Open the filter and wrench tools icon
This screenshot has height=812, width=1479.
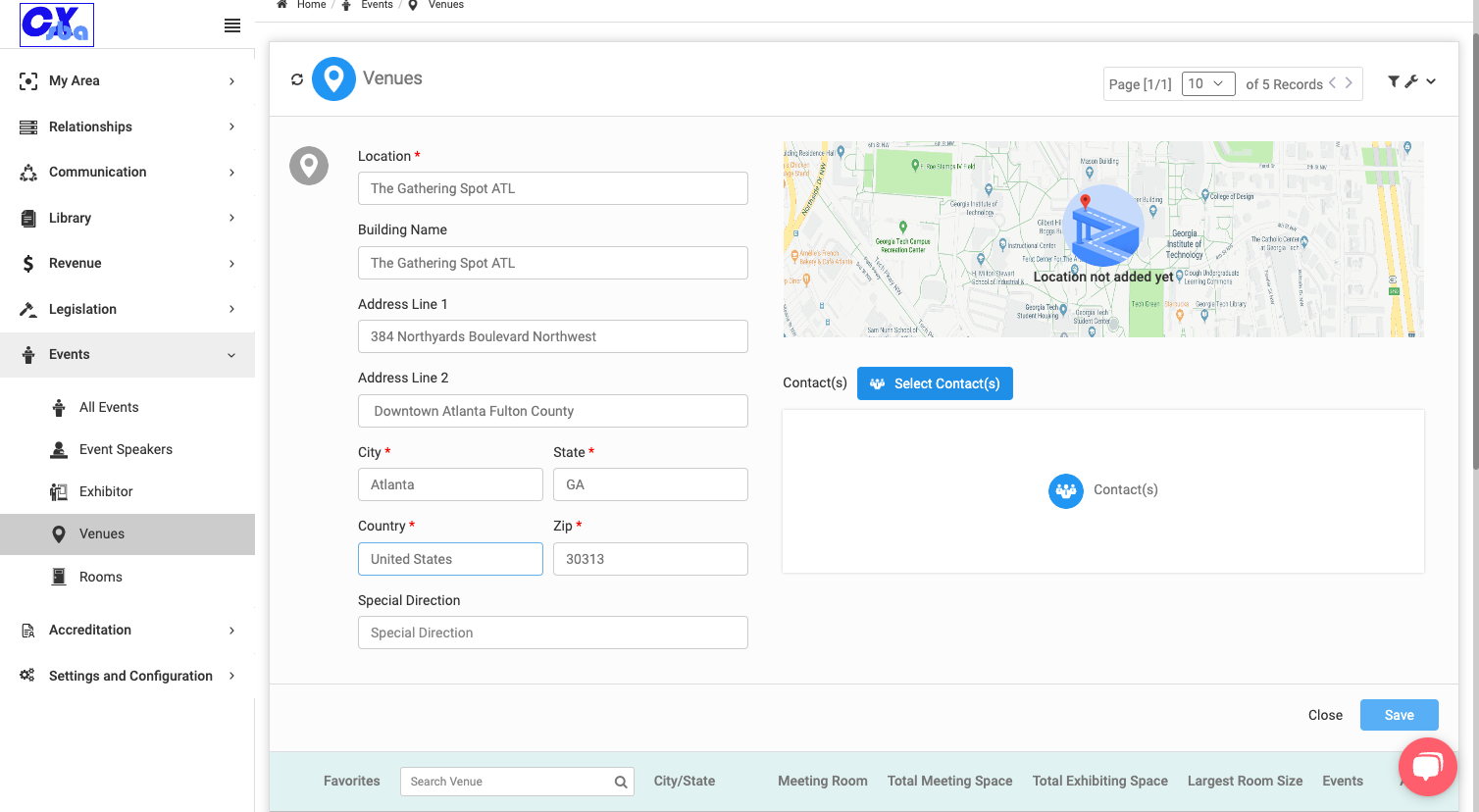(x=1411, y=81)
